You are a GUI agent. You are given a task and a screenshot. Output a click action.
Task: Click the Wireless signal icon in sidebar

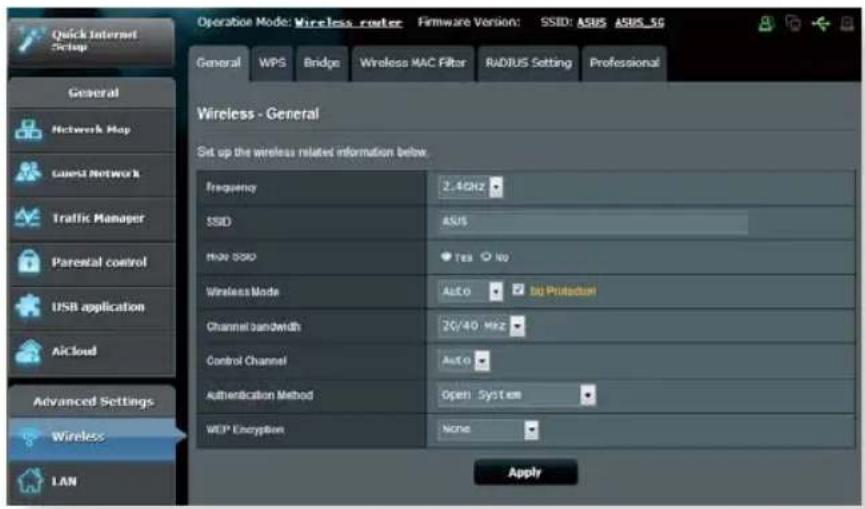(29, 437)
